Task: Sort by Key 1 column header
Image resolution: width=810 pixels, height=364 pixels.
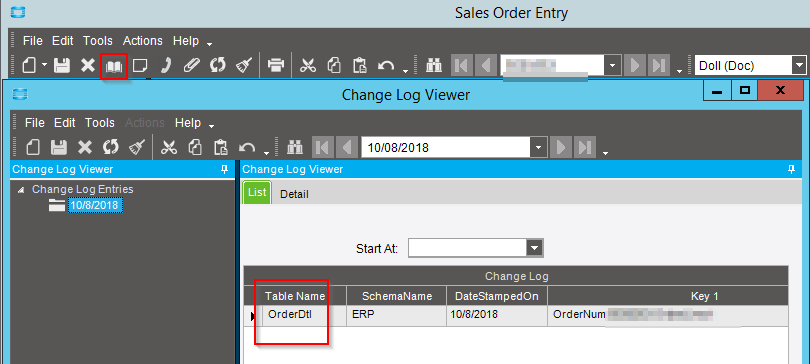Action: tap(668, 296)
